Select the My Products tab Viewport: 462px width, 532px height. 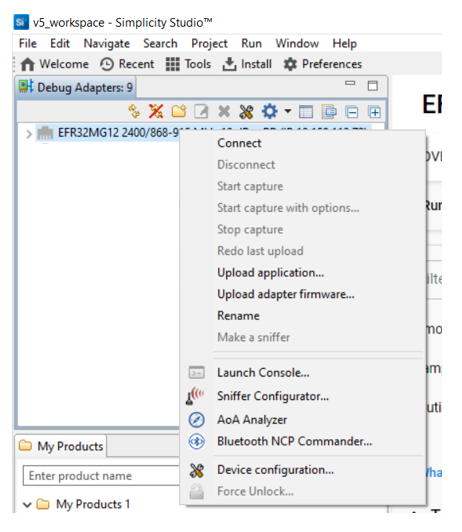[x=61, y=446]
